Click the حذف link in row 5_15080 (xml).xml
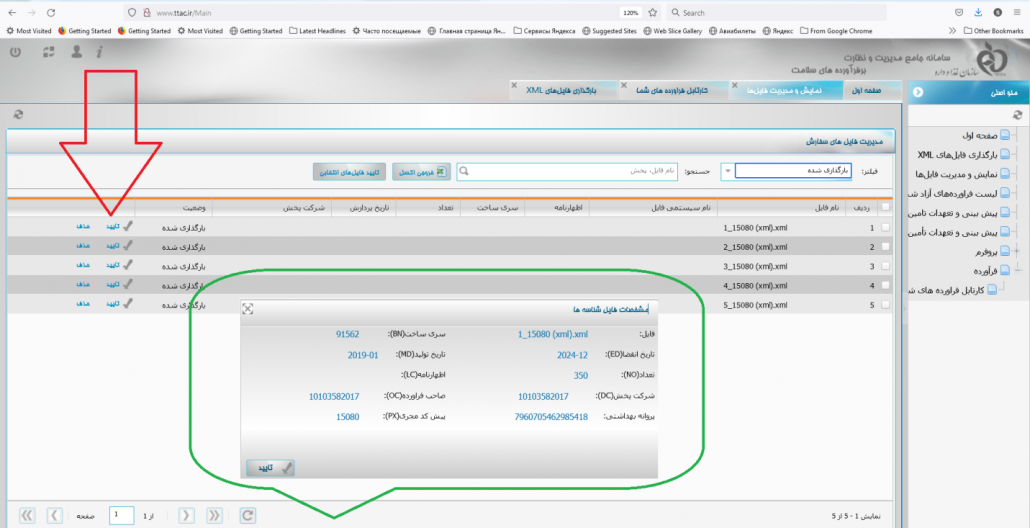The image size is (1030, 528). 82,303
